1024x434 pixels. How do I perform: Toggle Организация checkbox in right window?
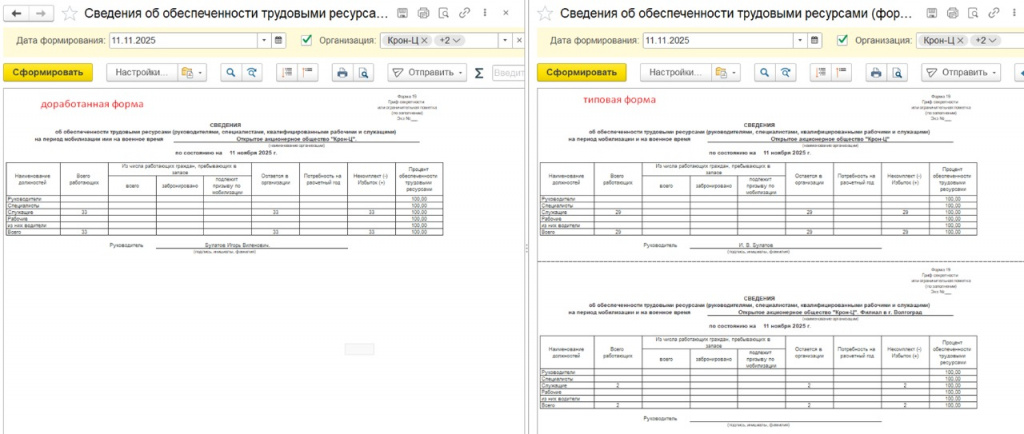(842, 40)
